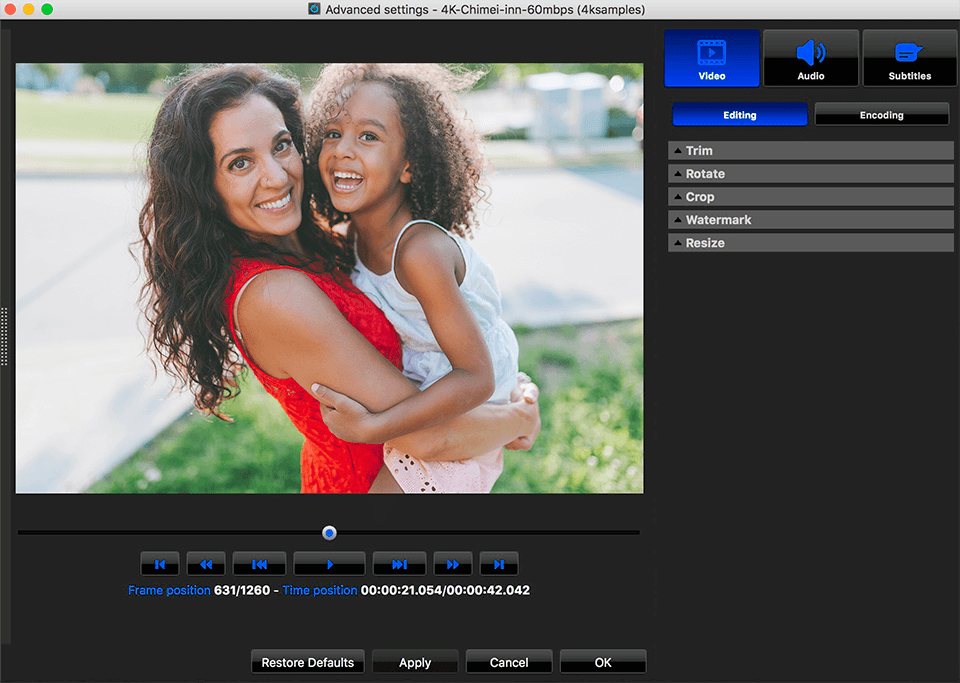
Task: Jump to the first frame
Action: coord(160,563)
